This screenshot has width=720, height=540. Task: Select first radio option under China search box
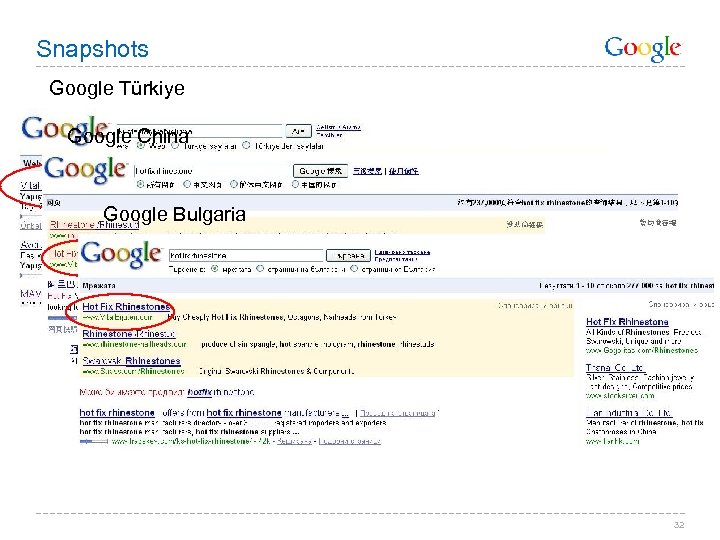point(140,184)
